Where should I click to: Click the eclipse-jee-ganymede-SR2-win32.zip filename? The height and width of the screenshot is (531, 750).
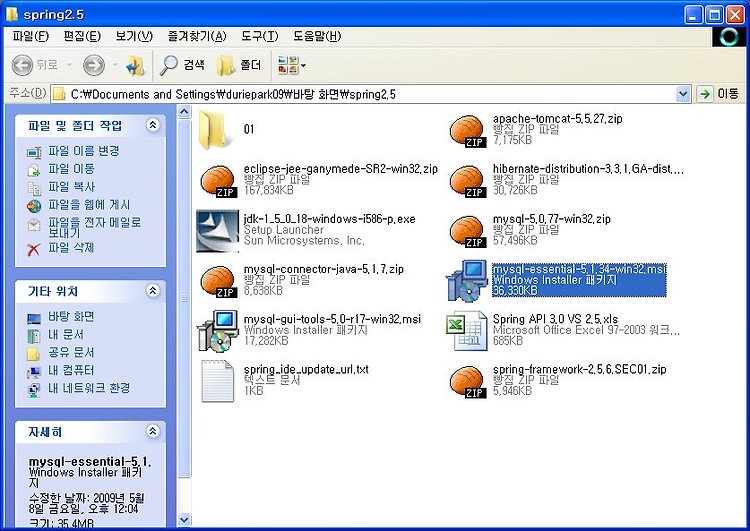341,169
